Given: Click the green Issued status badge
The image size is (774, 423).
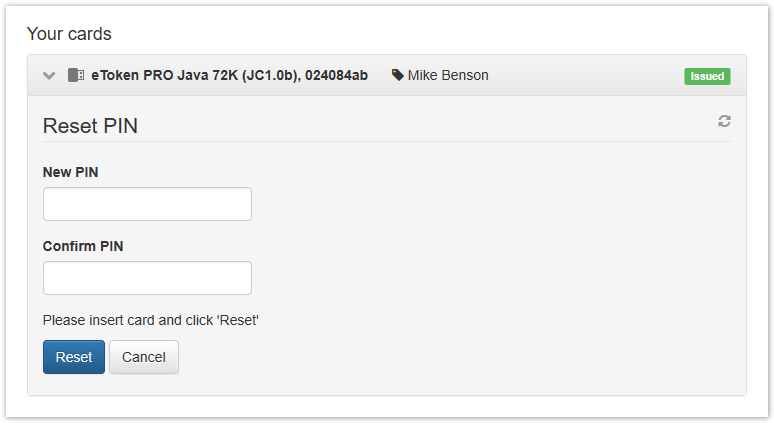Looking at the screenshot, I should click(x=707, y=76).
